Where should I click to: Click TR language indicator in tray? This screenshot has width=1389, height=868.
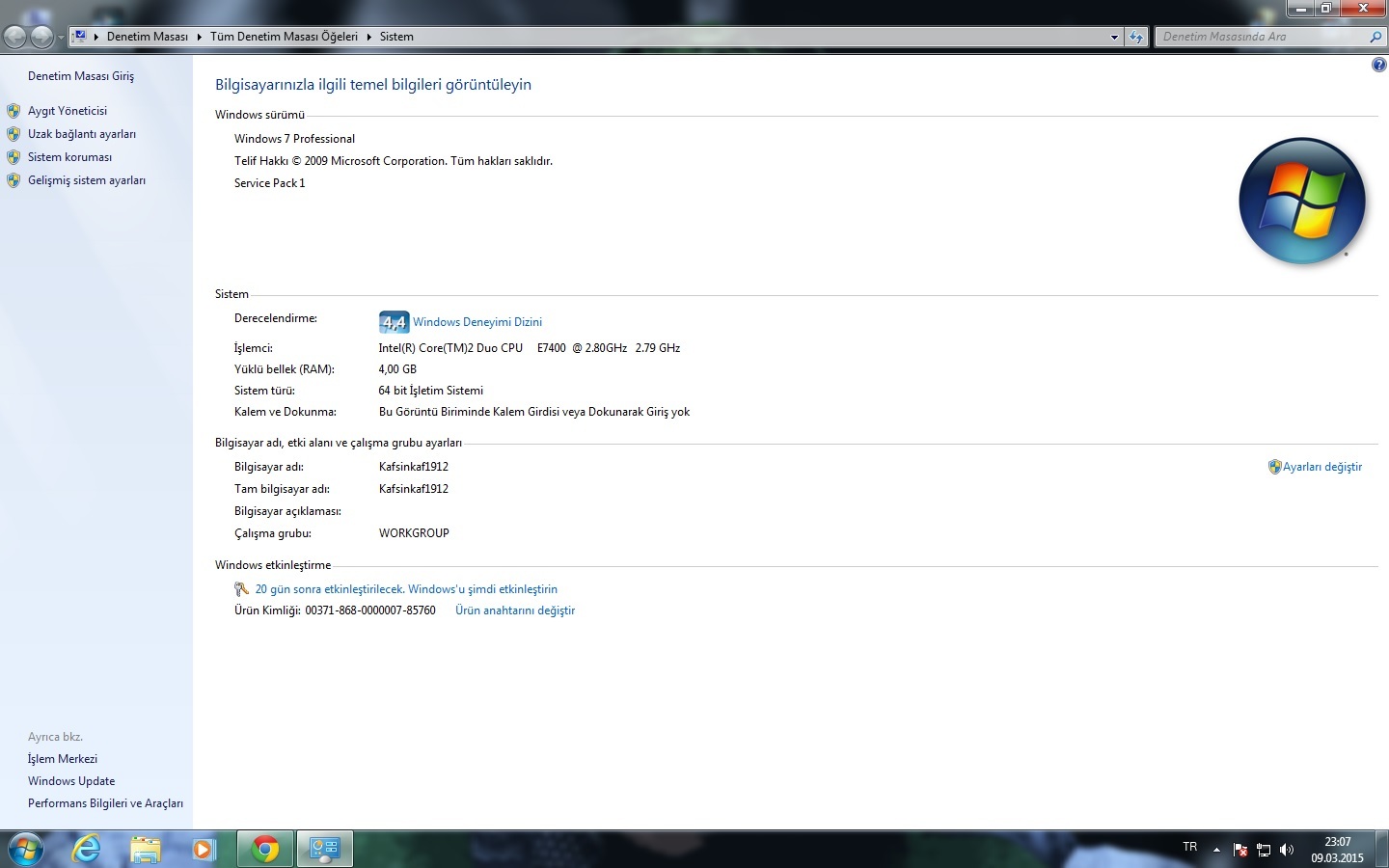1190,847
